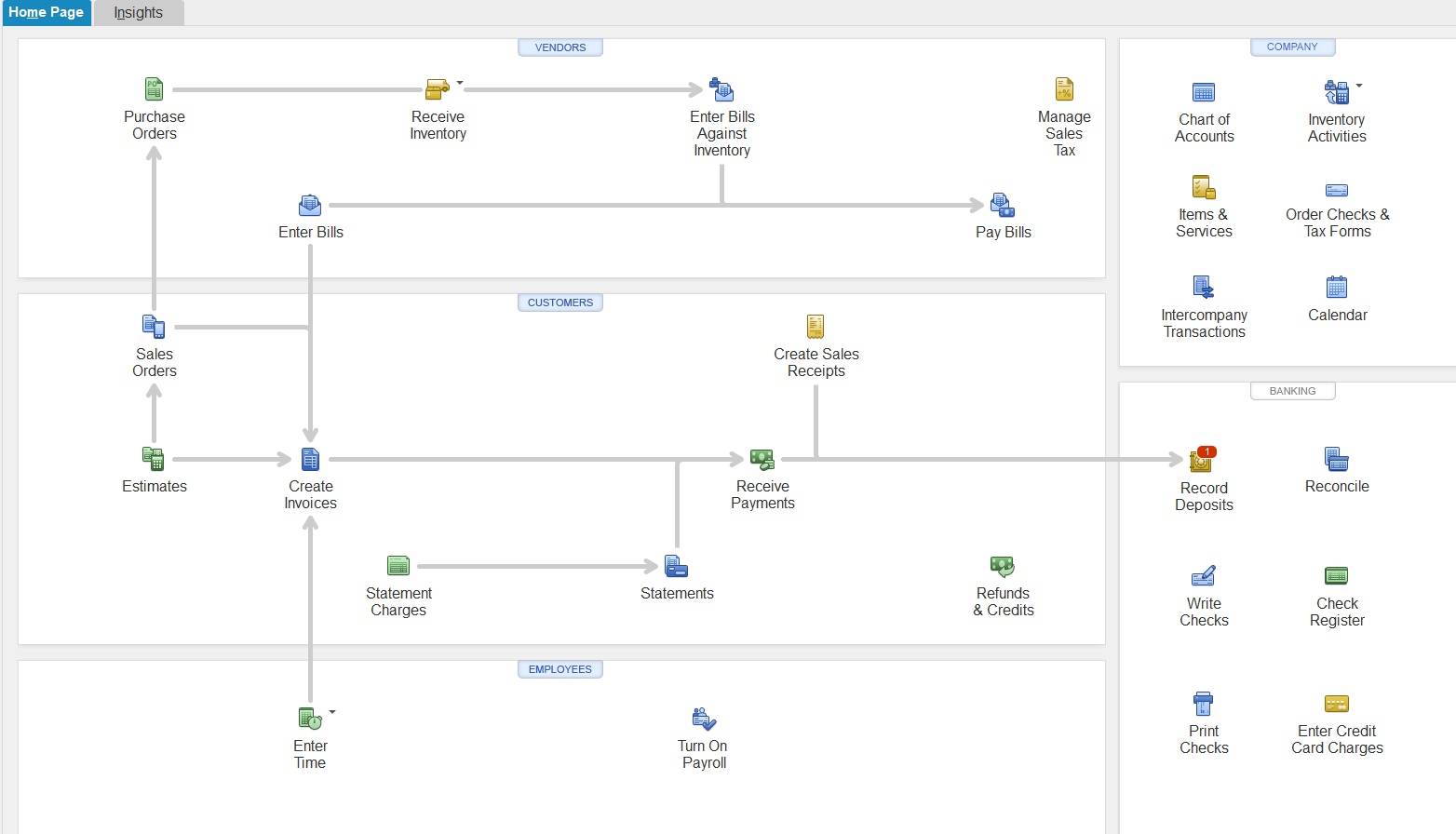This screenshot has height=834, width=1456.
Task: Expand the Receive Inventory dropdown arrow
Action: coord(460,83)
